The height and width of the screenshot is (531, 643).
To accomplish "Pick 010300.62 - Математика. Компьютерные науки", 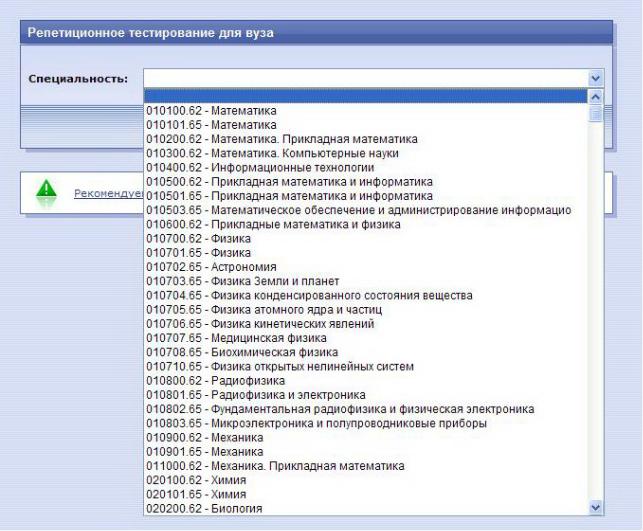I will pyautogui.click(x=366, y=153).
